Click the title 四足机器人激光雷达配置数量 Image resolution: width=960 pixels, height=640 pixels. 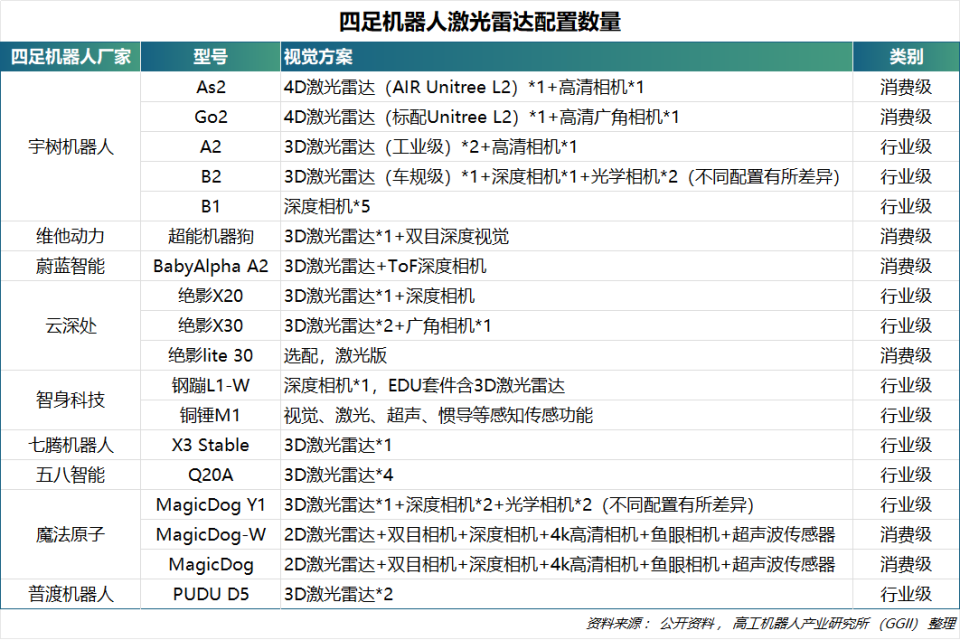[479, 21]
